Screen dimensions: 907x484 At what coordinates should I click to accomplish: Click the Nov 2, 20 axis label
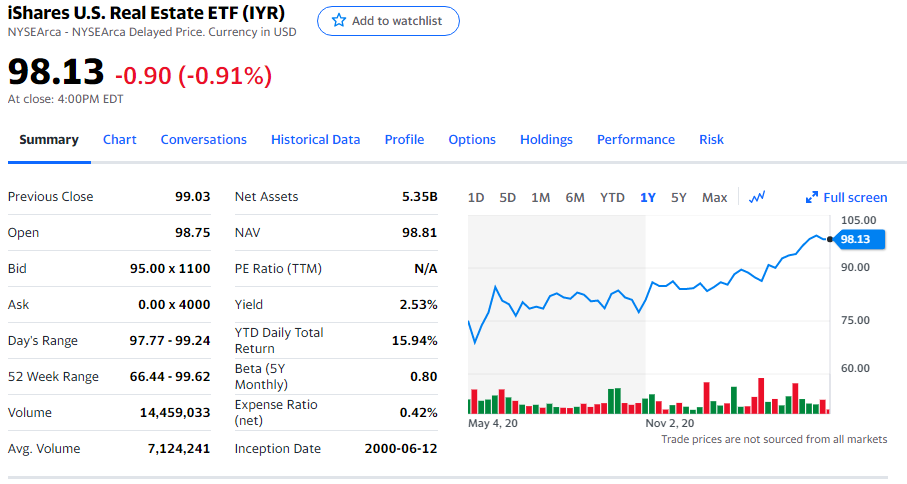670,423
